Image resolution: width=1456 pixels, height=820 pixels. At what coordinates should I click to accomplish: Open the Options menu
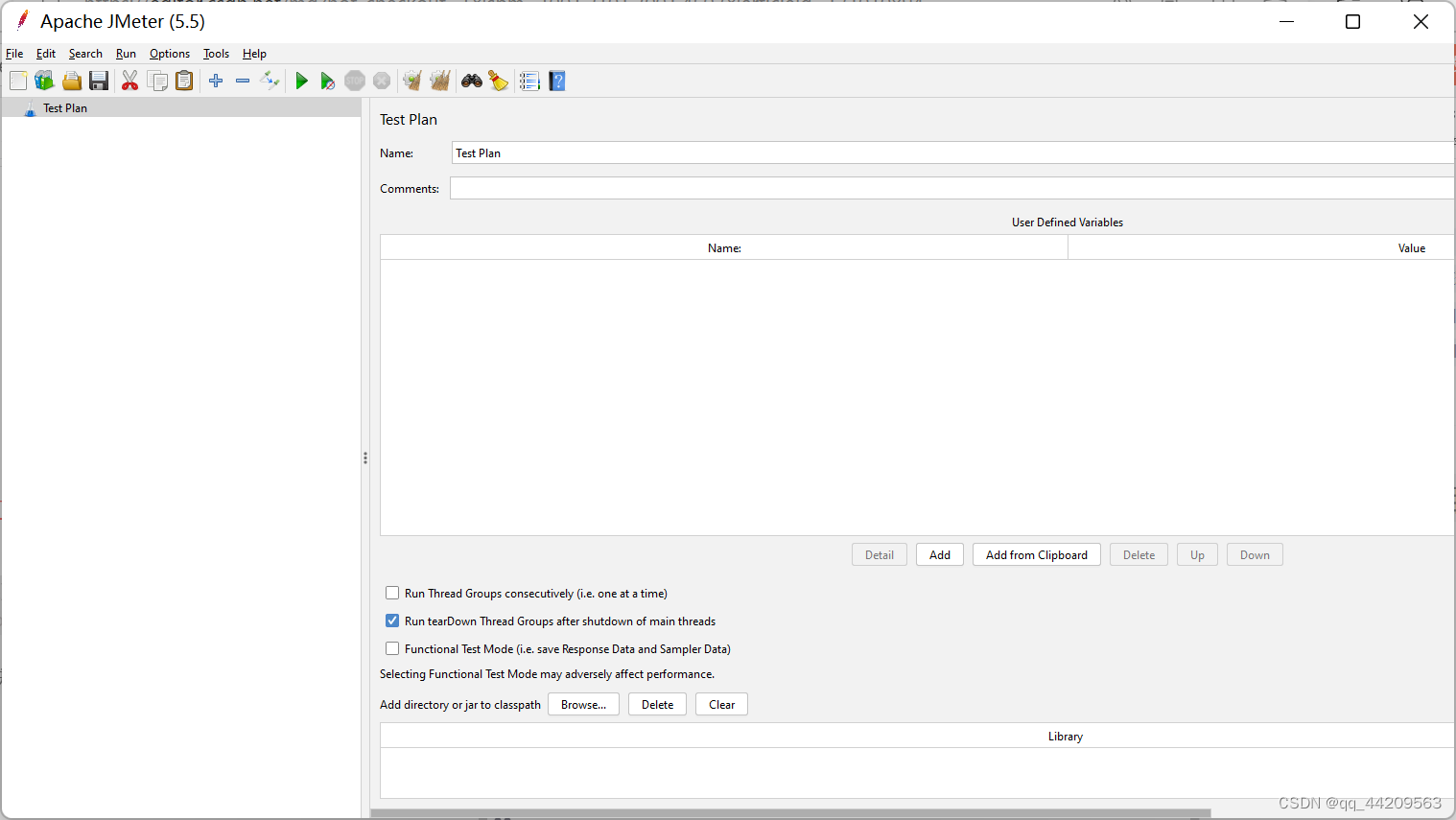[170, 54]
